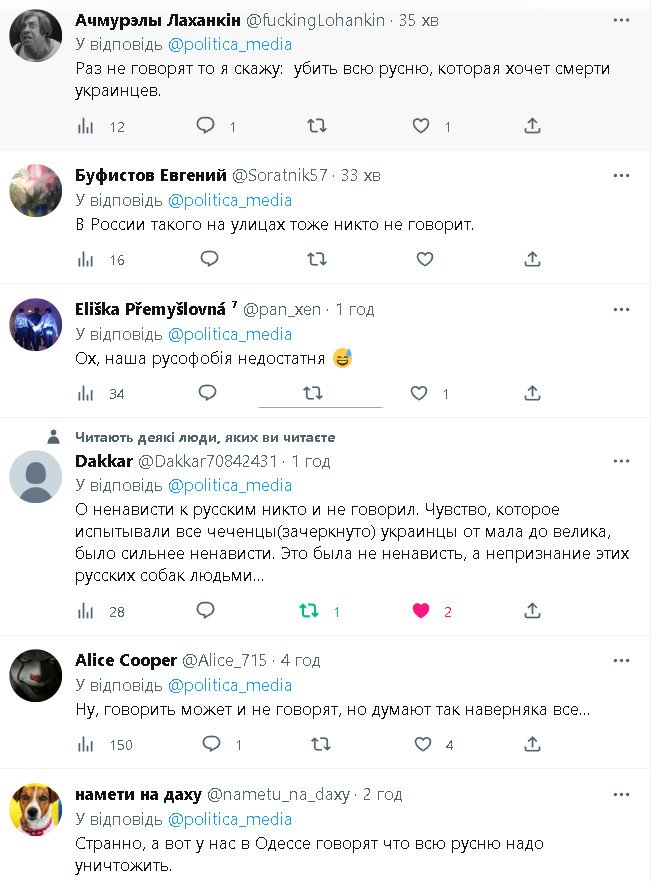Like Буфистов Евгений's tweet
The width and height of the screenshot is (653, 881).
[x=425, y=259]
